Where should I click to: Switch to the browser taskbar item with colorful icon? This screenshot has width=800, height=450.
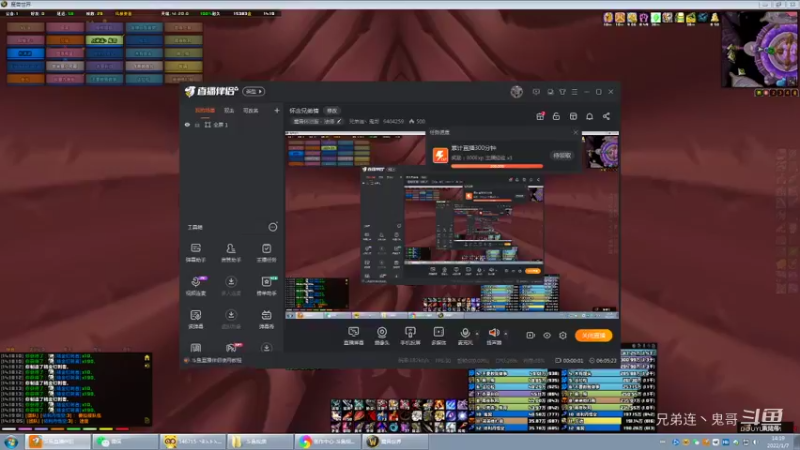click(x=328, y=441)
